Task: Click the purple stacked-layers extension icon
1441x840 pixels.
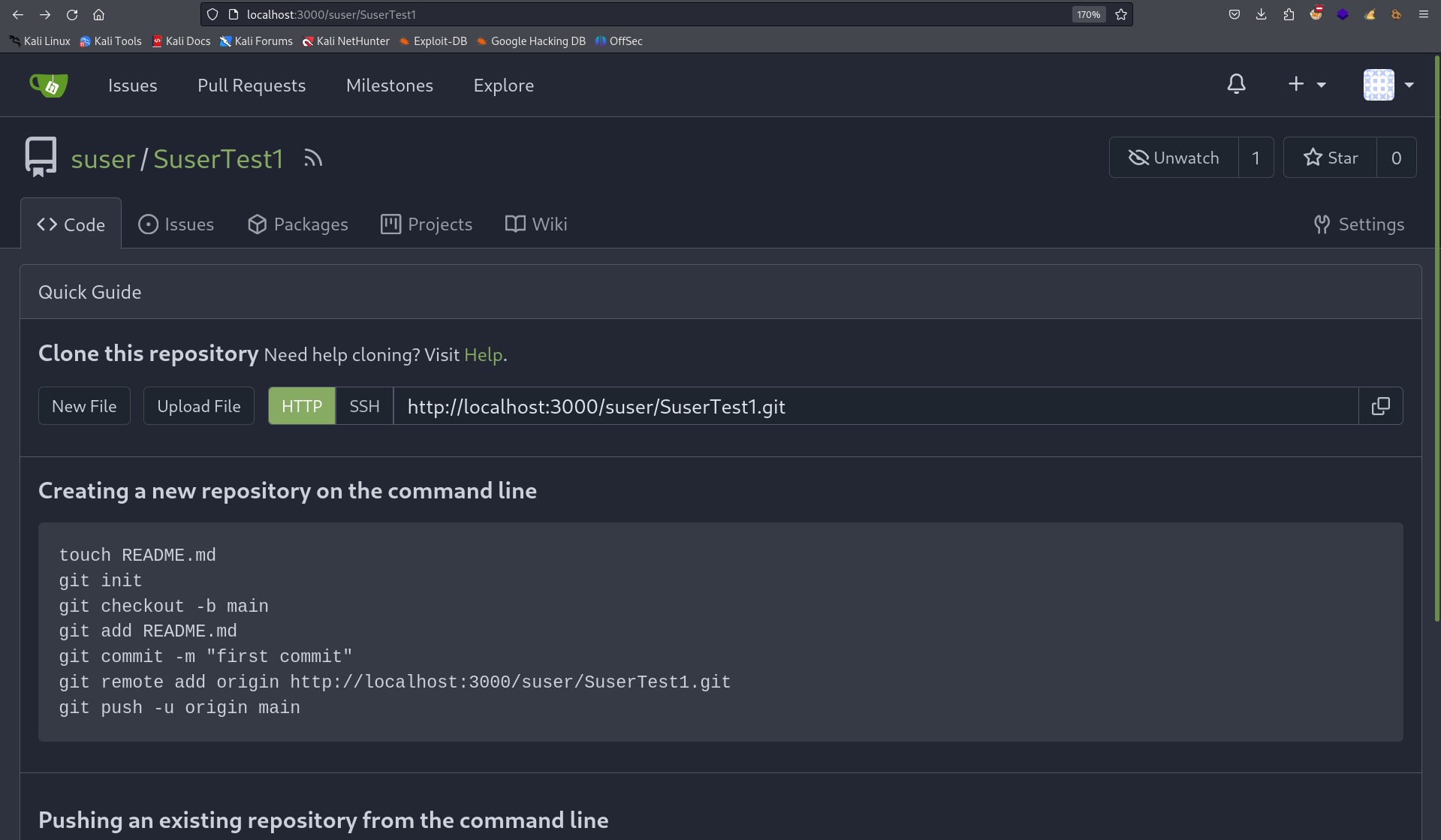Action: pos(1343,14)
